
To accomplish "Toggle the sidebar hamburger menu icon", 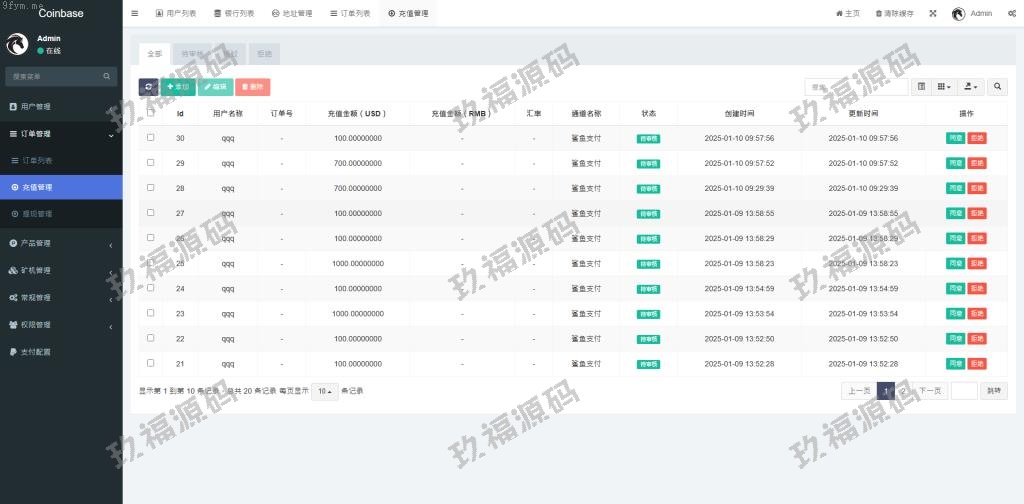I will tap(135, 13).
